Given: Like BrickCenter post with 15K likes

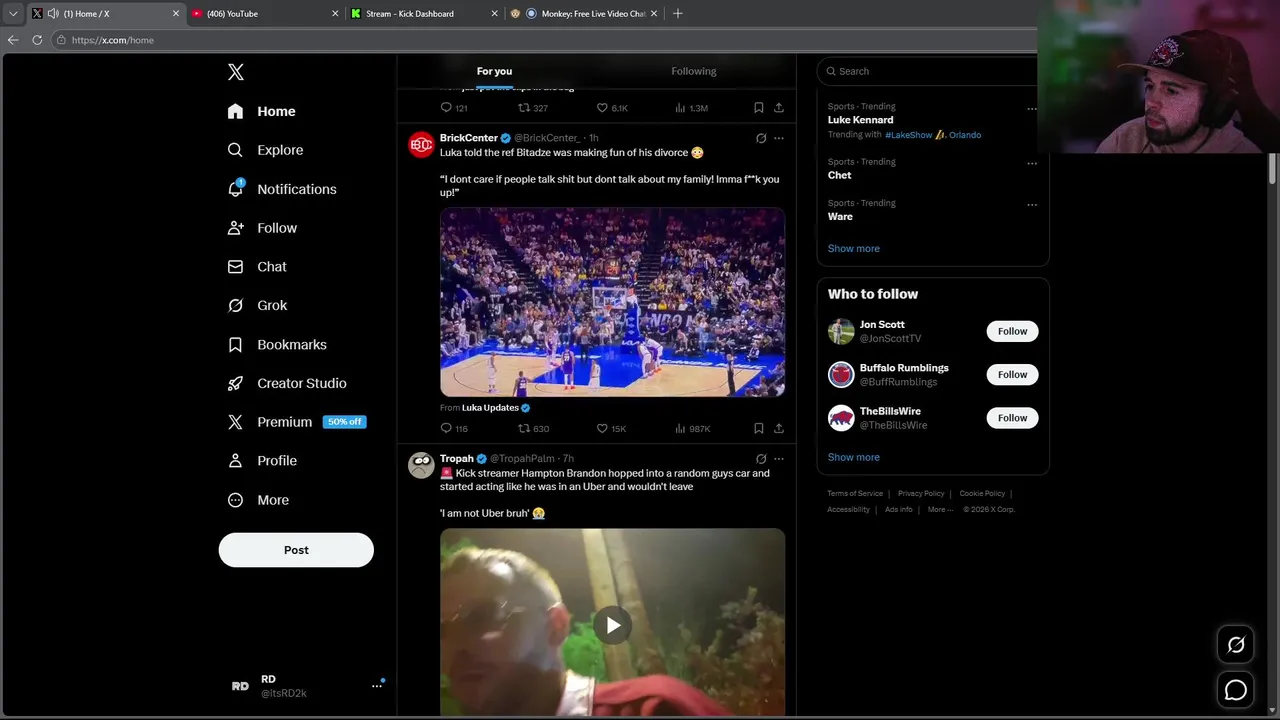Looking at the screenshot, I should click(611, 429).
